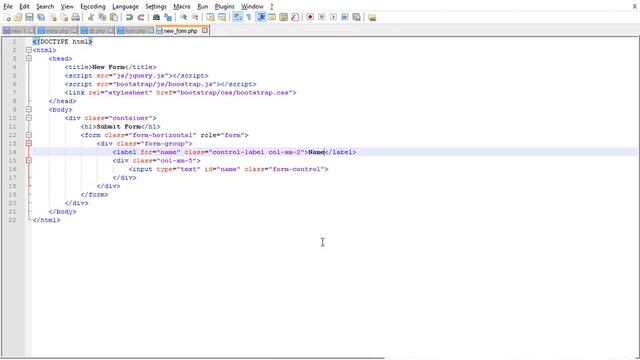Image resolution: width=640 pixels, height=360 pixels.
Task: Click the Copy toolbar icon
Action: [102, 17]
